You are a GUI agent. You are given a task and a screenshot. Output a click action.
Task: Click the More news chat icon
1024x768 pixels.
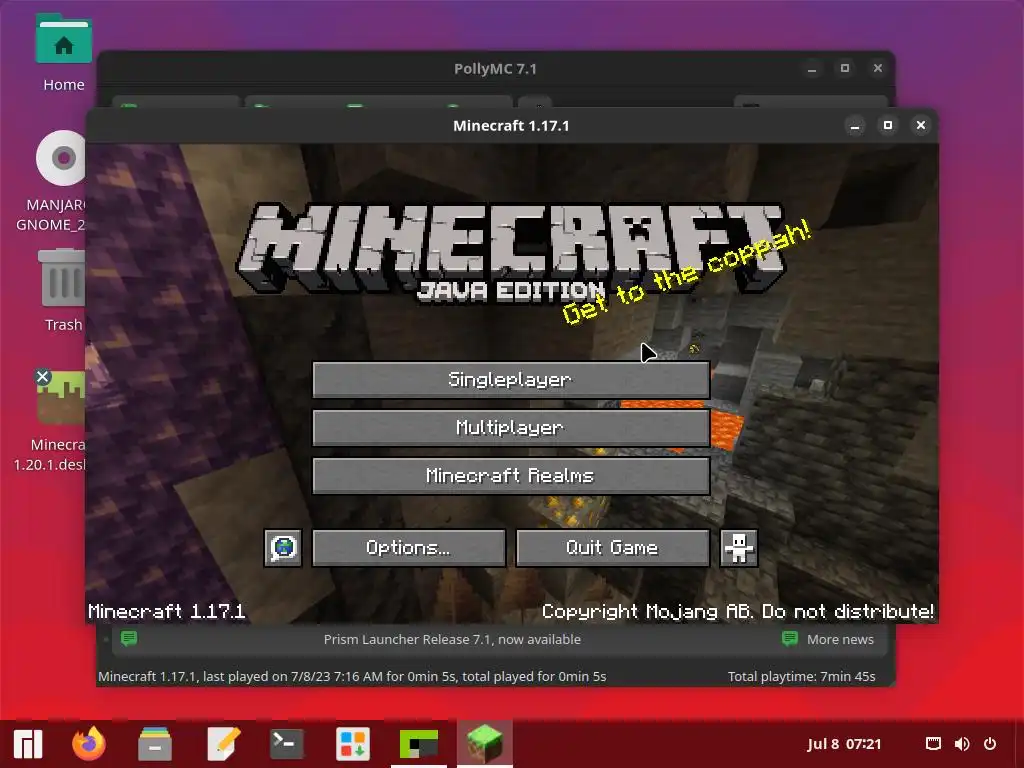pos(790,638)
